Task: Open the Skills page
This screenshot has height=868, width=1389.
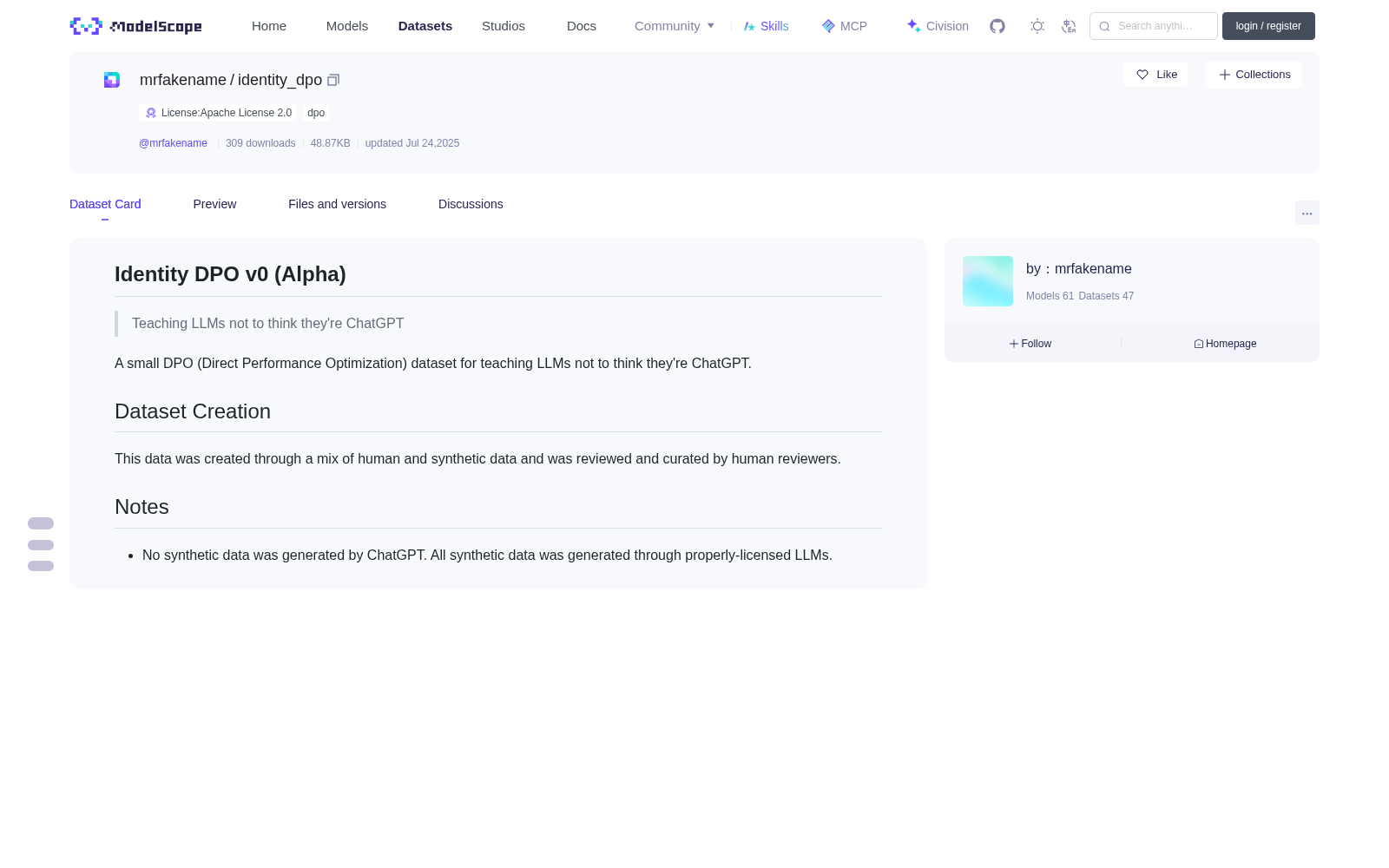Action: click(766, 26)
